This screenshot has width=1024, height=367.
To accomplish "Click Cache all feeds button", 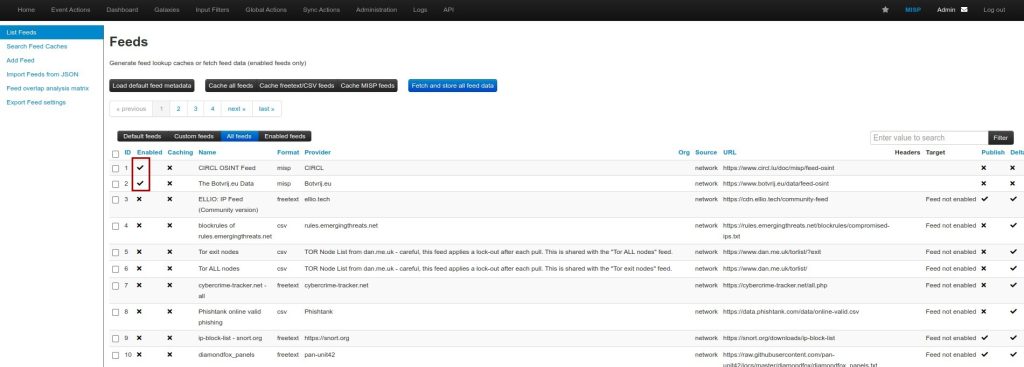I will [231, 86].
